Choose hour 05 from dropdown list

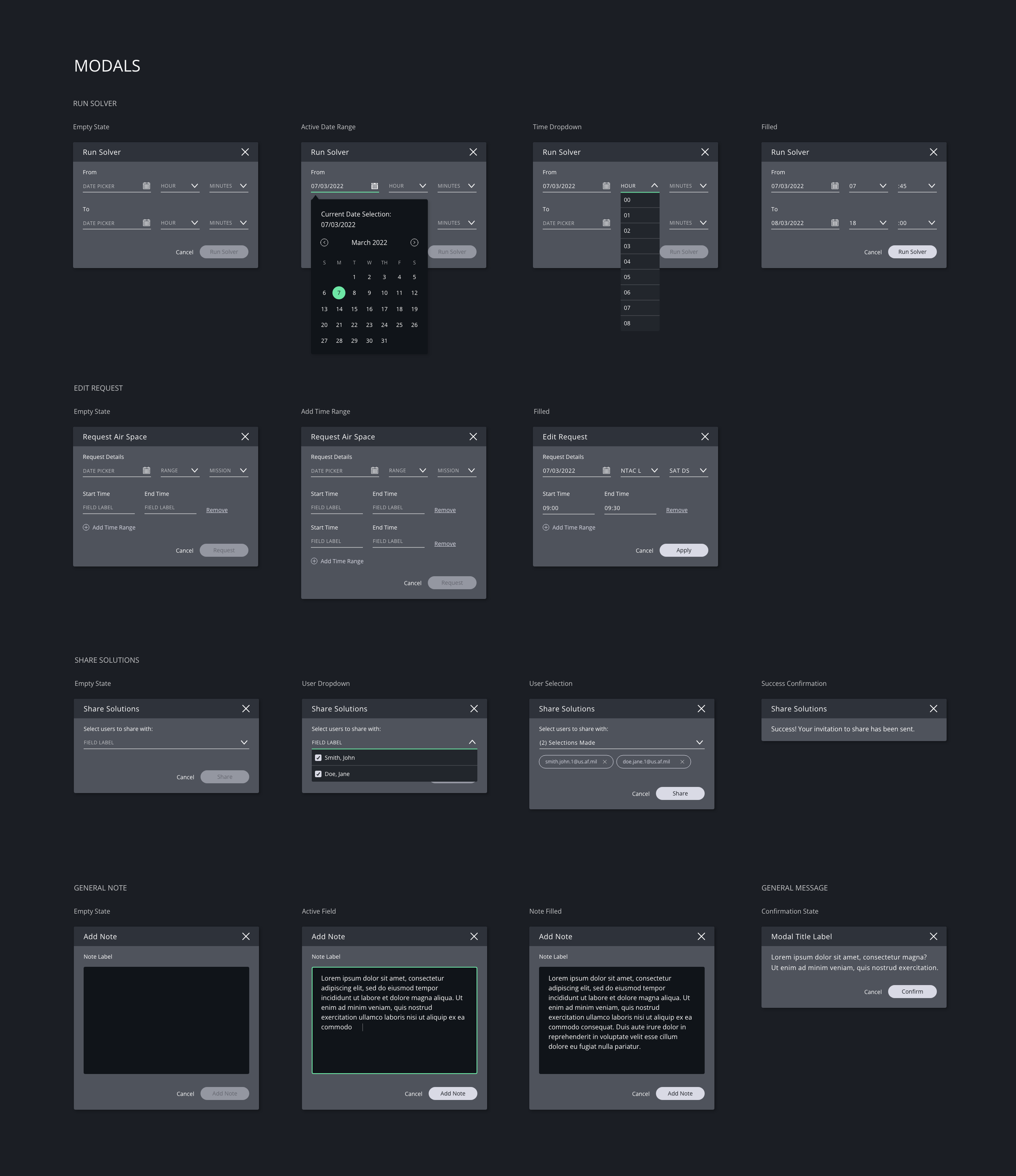639,277
